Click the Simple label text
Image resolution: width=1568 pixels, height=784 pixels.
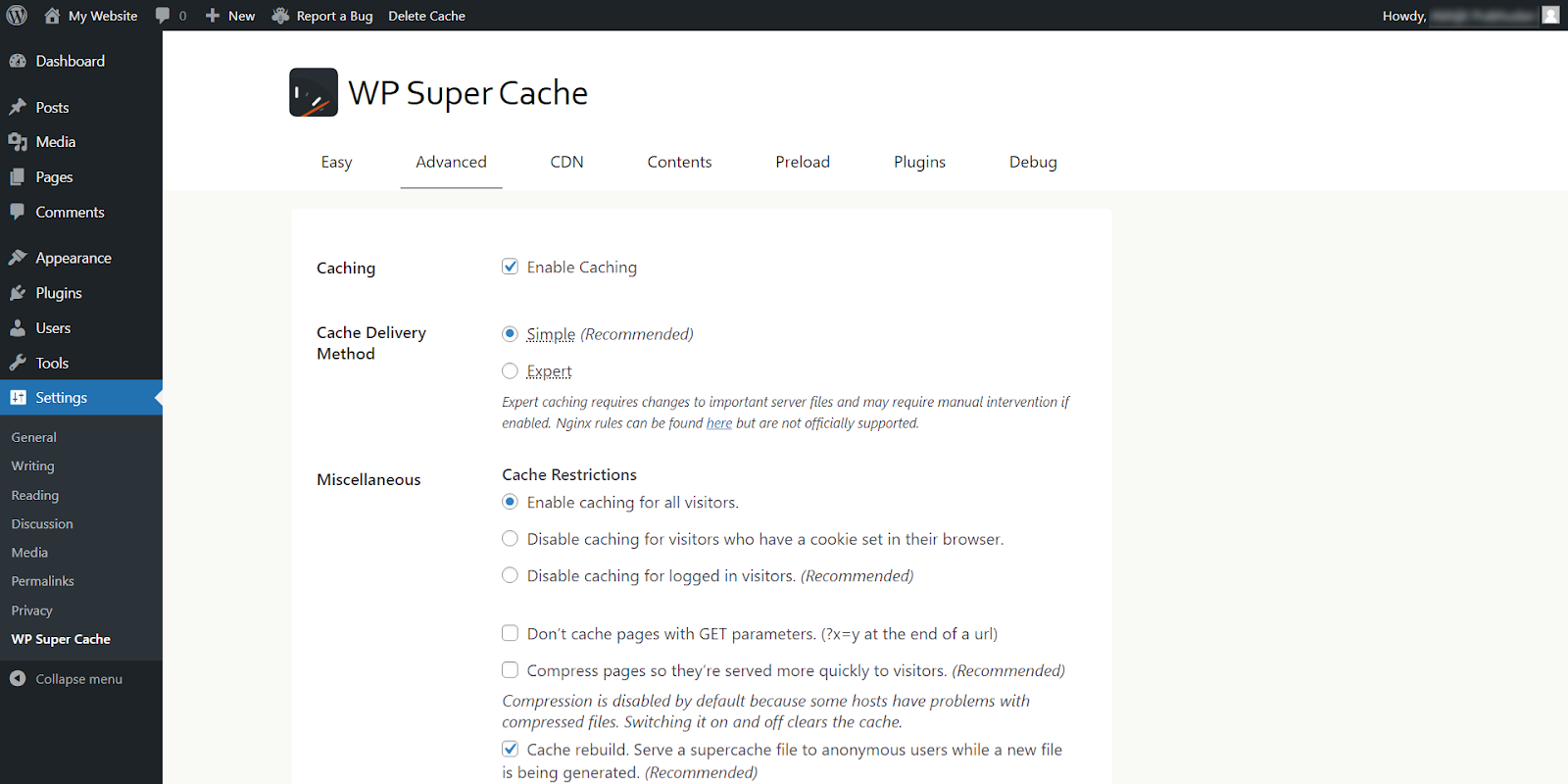click(x=551, y=334)
